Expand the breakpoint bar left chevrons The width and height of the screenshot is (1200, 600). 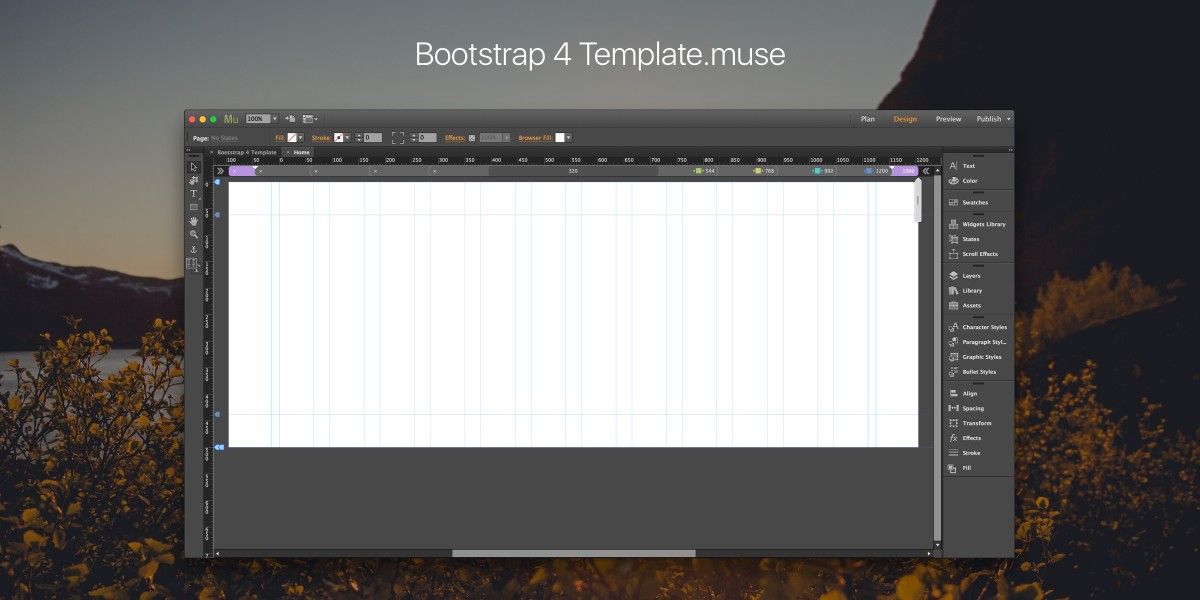(220, 171)
